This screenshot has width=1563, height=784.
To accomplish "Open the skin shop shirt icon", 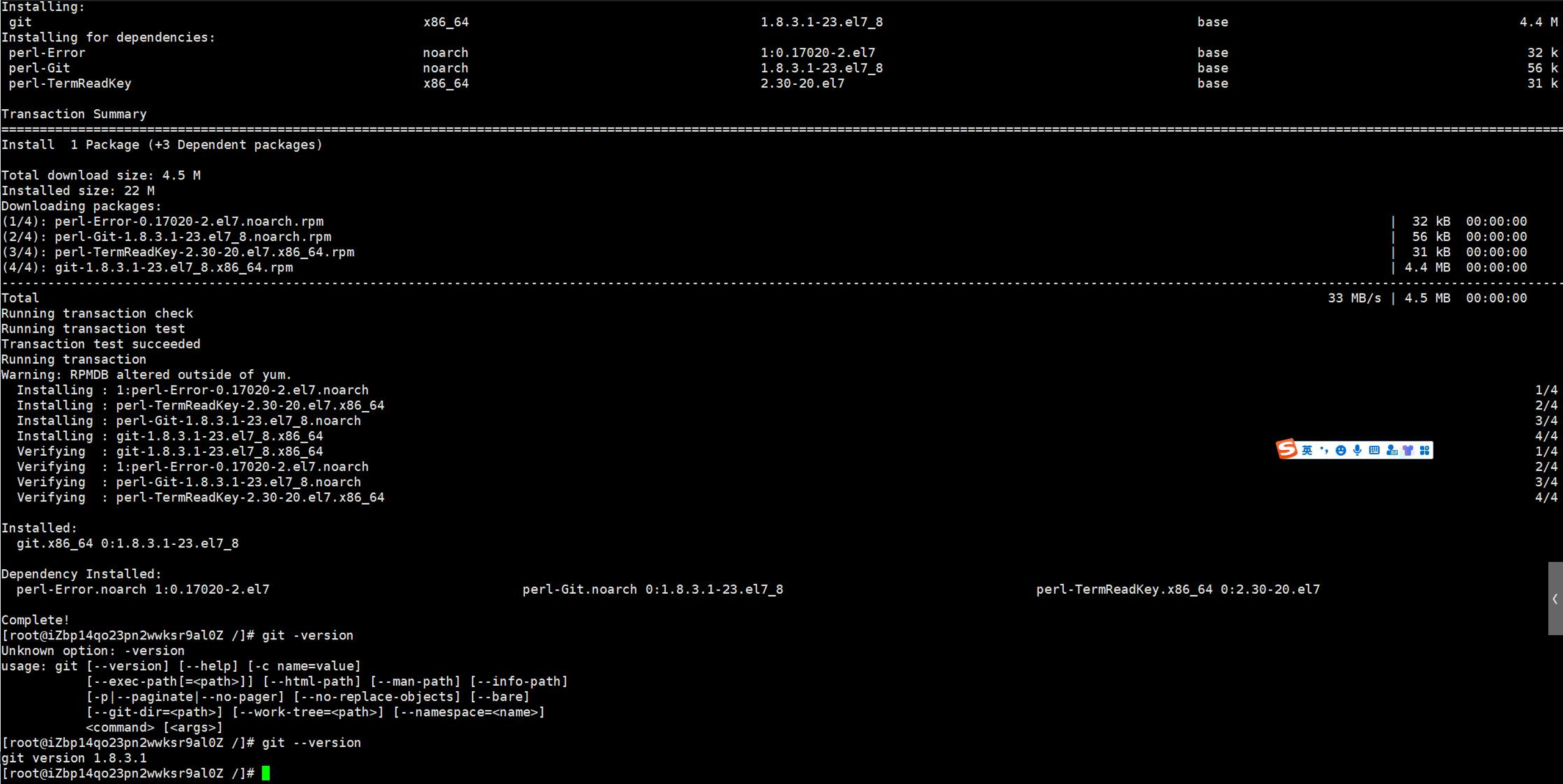I will [1407, 450].
